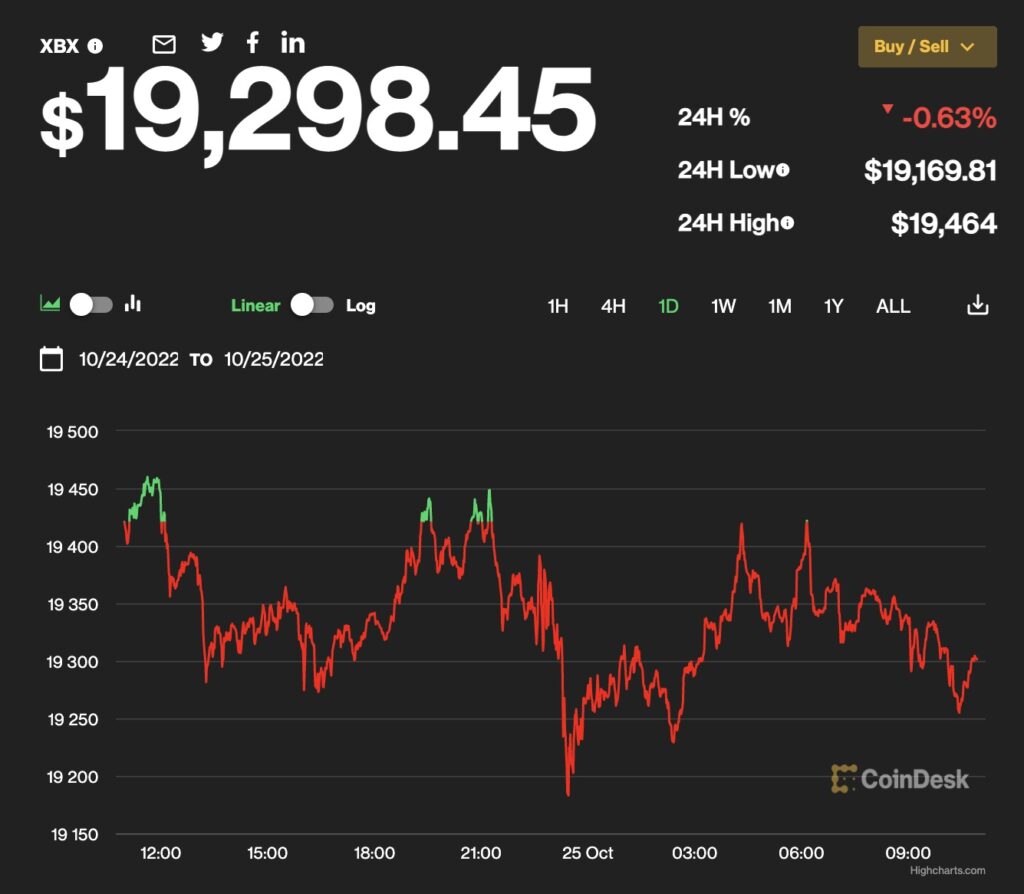1024x894 pixels.
Task: Select the 1W time range
Action: [724, 306]
